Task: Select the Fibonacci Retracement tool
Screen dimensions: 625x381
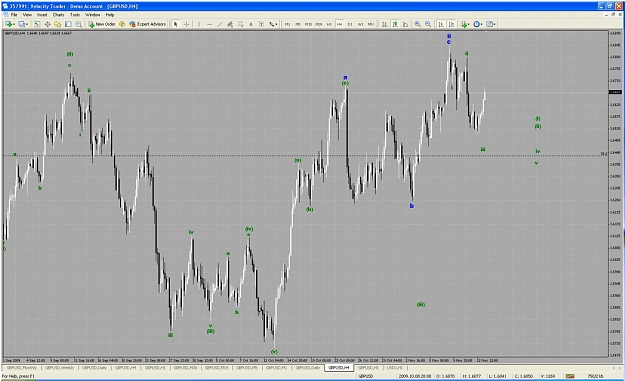Action: tap(240, 24)
